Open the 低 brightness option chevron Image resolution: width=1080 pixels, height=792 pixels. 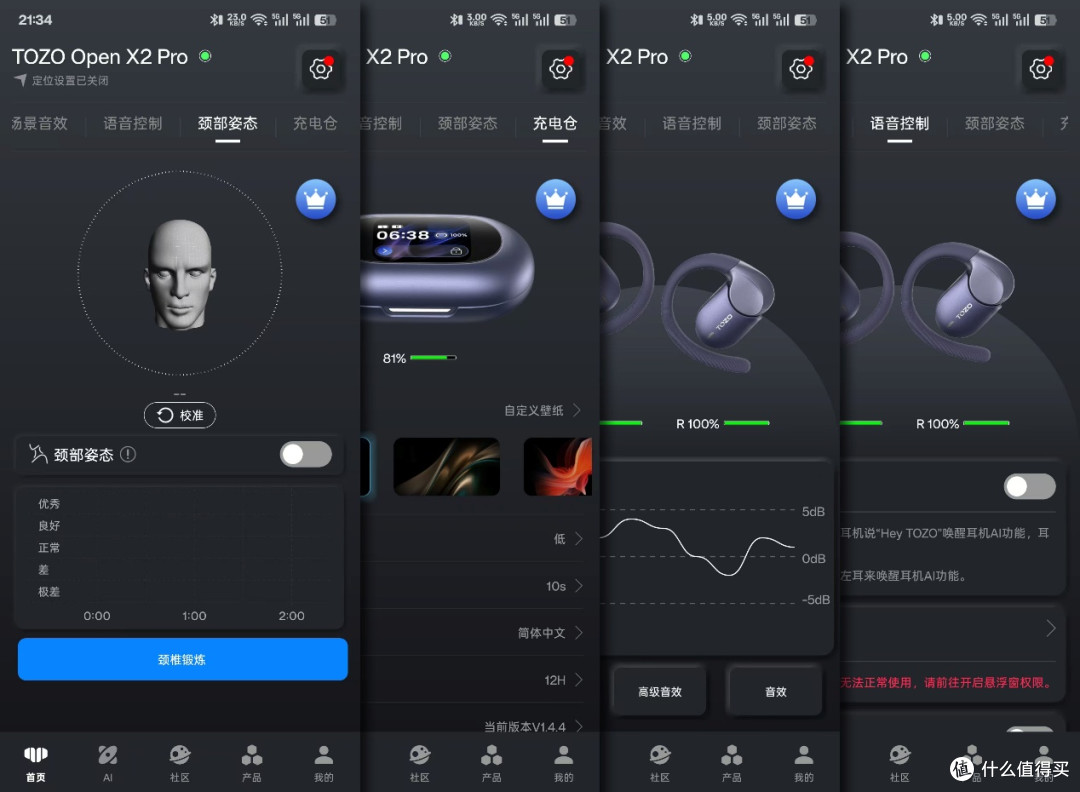[579, 539]
